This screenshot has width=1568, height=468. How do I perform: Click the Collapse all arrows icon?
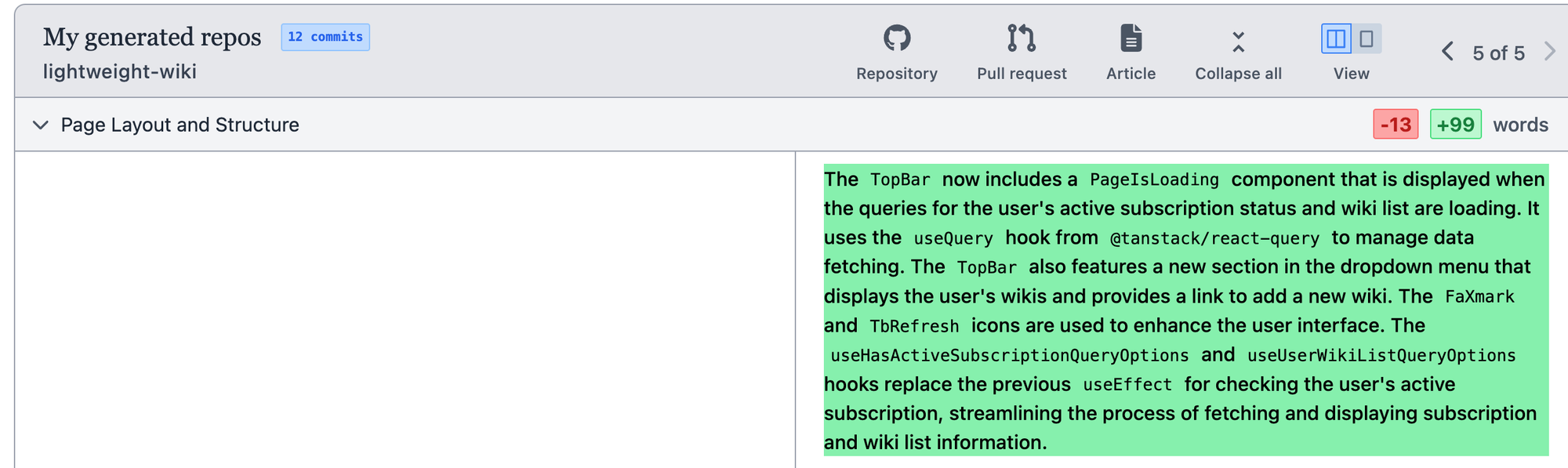click(x=1238, y=42)
